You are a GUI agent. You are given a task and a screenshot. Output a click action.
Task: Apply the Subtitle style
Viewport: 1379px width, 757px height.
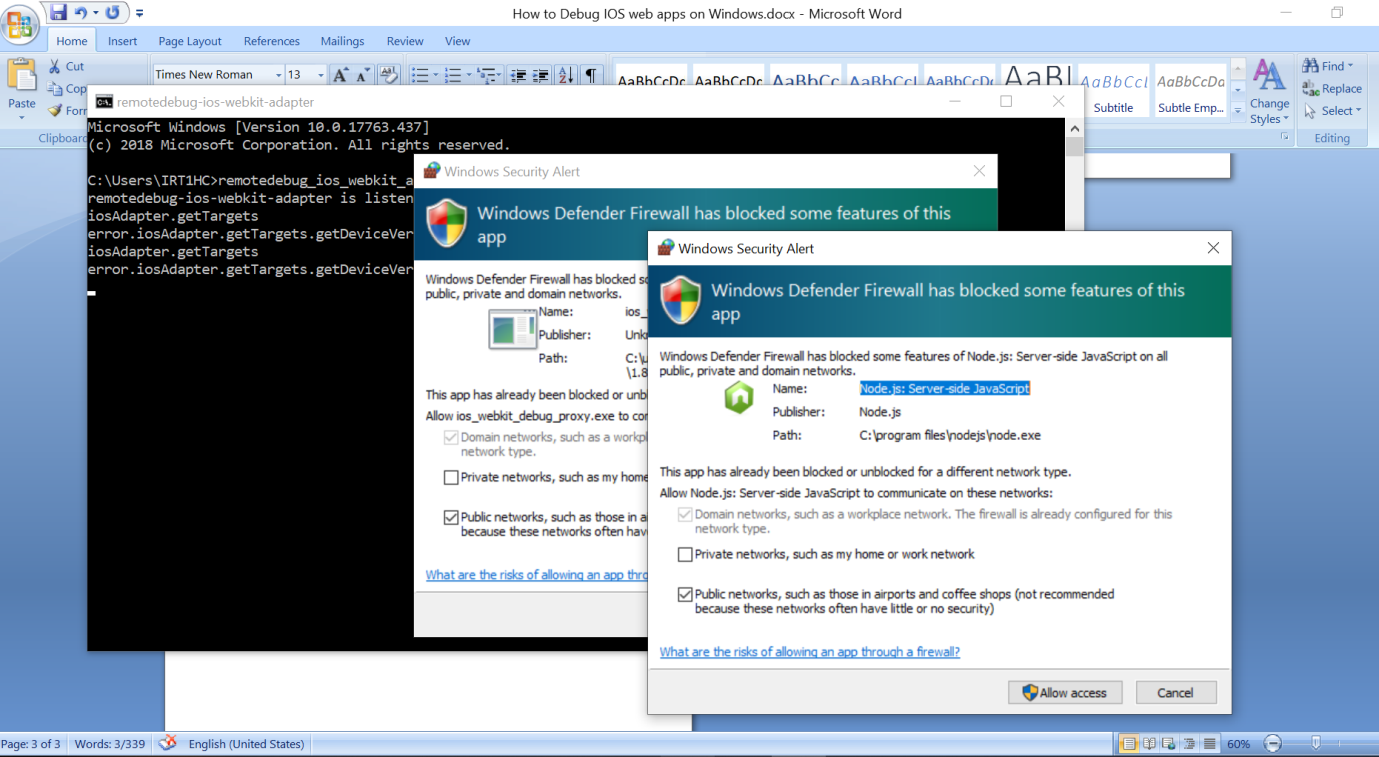pyautogui.click(x=1113, y=93)
